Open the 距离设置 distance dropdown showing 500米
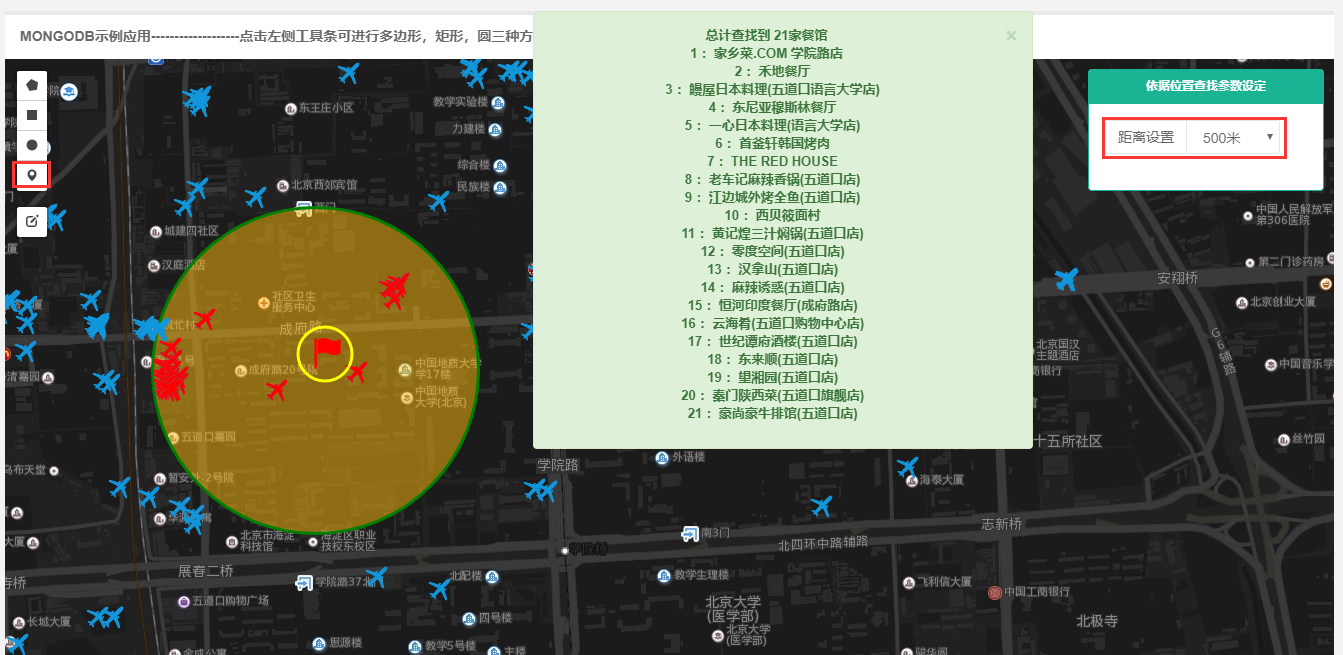This screenshot has height=655, width=1343. [x=1235, y=138]
